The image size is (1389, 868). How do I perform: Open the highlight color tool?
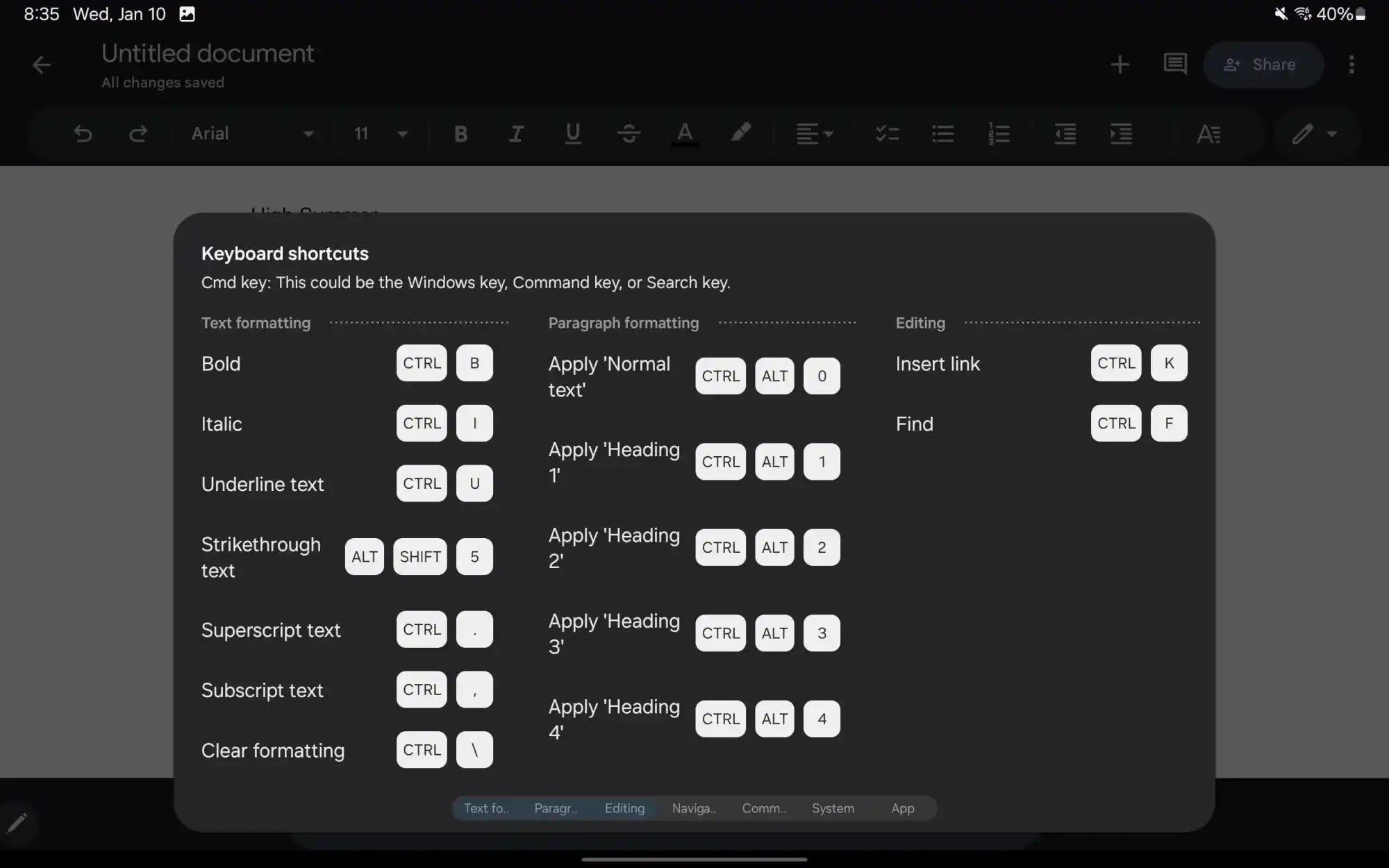[x=740, y=132]
